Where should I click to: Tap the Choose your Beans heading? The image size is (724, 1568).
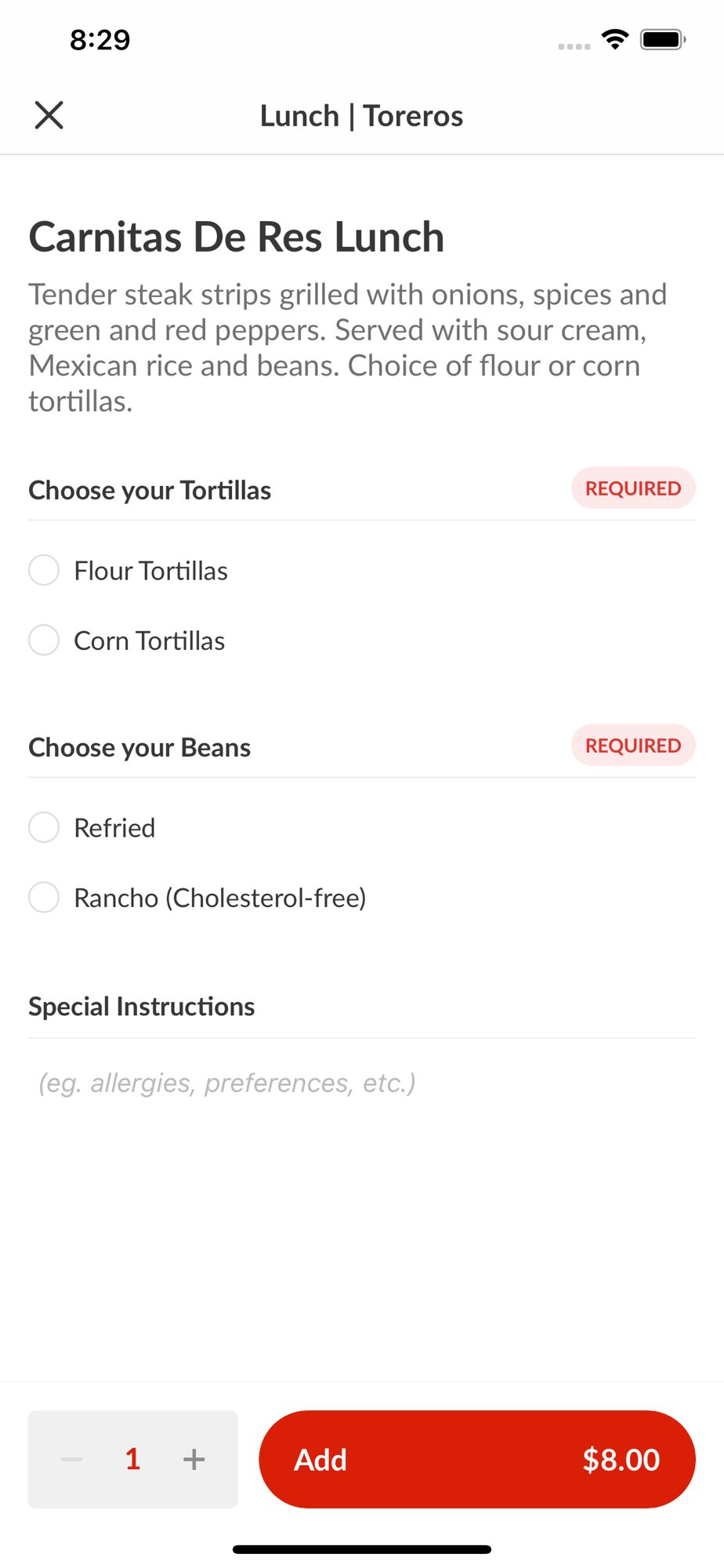click(x=139, y=747)
